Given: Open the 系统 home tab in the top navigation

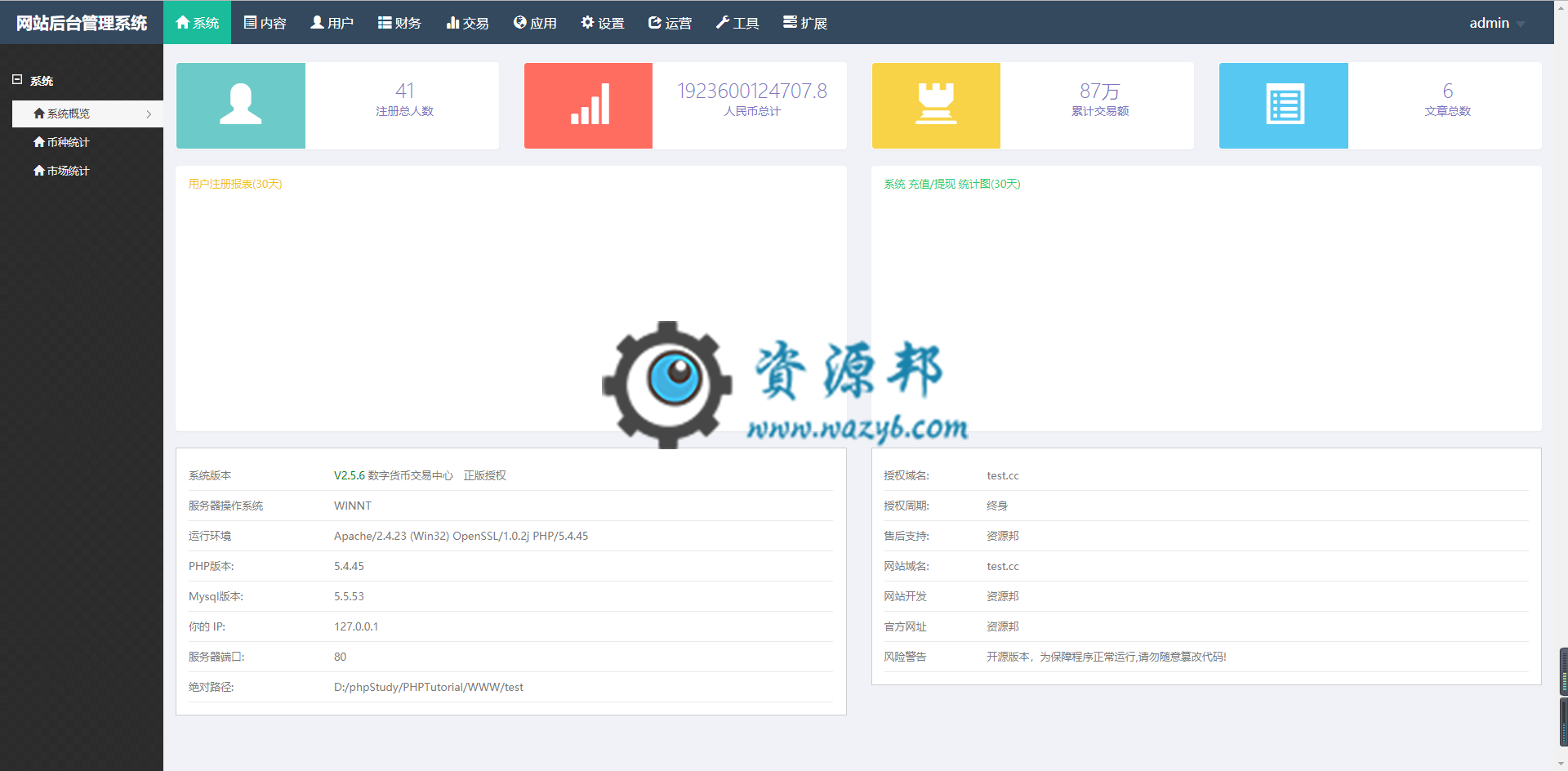Looking at the screenshot, I should coord(197,23).
